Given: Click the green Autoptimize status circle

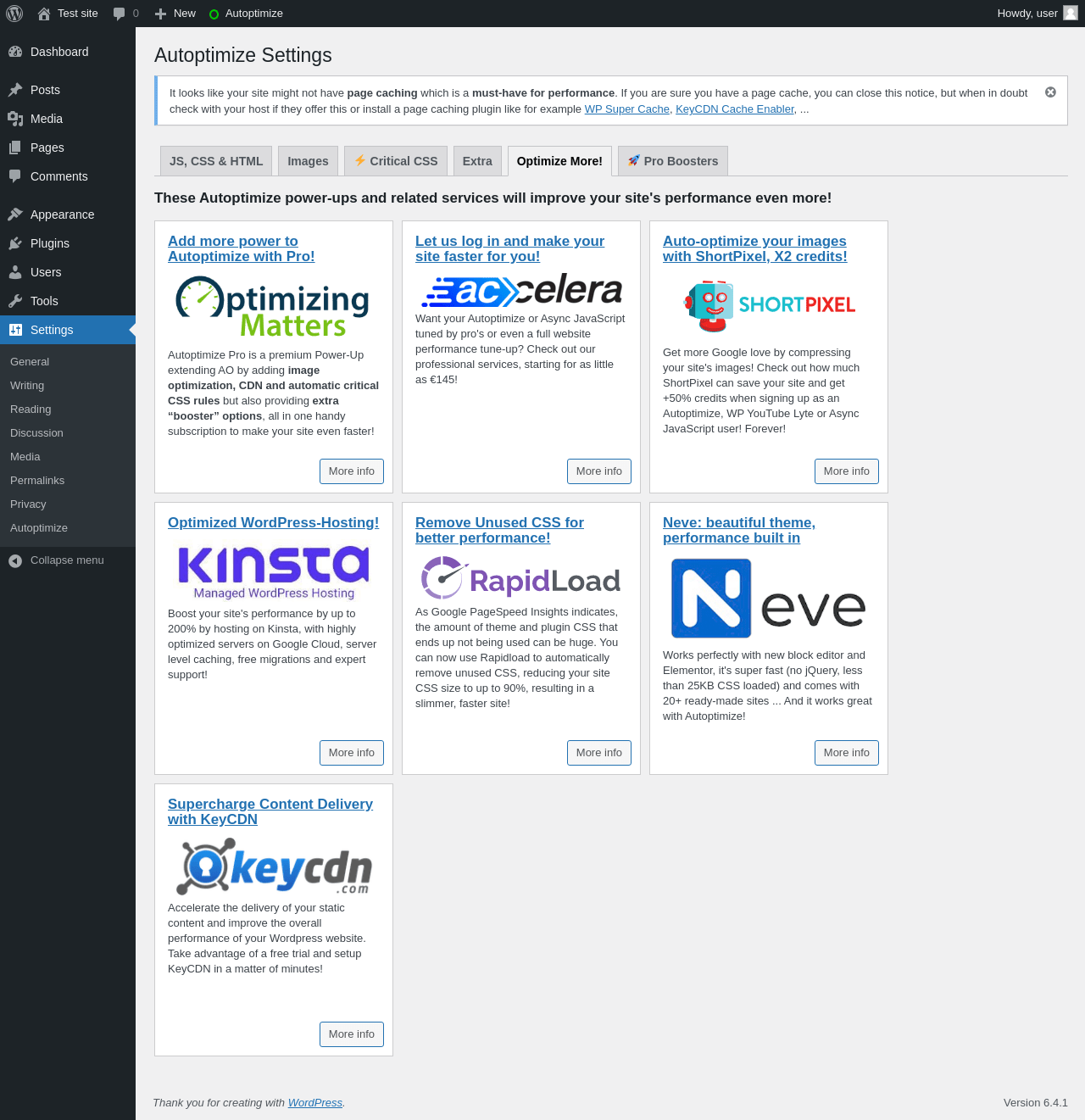Looking at the screenshot, I should point(214,14).
